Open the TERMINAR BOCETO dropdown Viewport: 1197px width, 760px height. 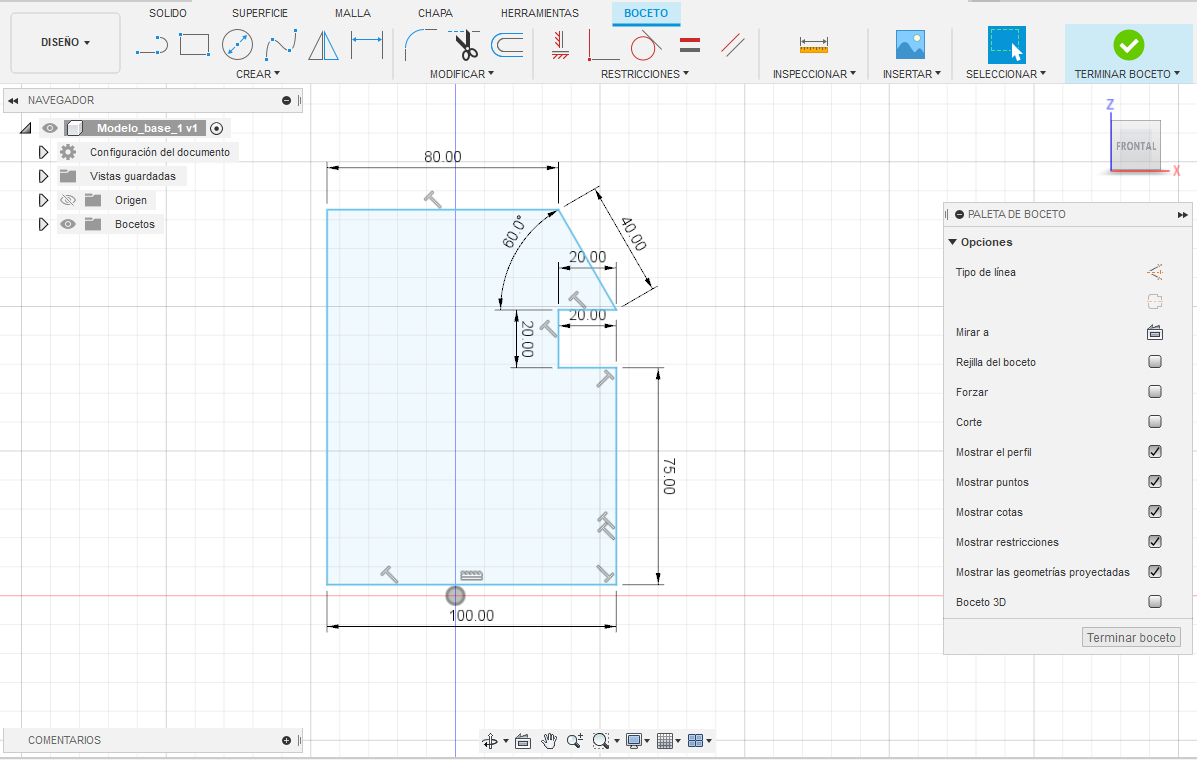tap(1128, 74)
